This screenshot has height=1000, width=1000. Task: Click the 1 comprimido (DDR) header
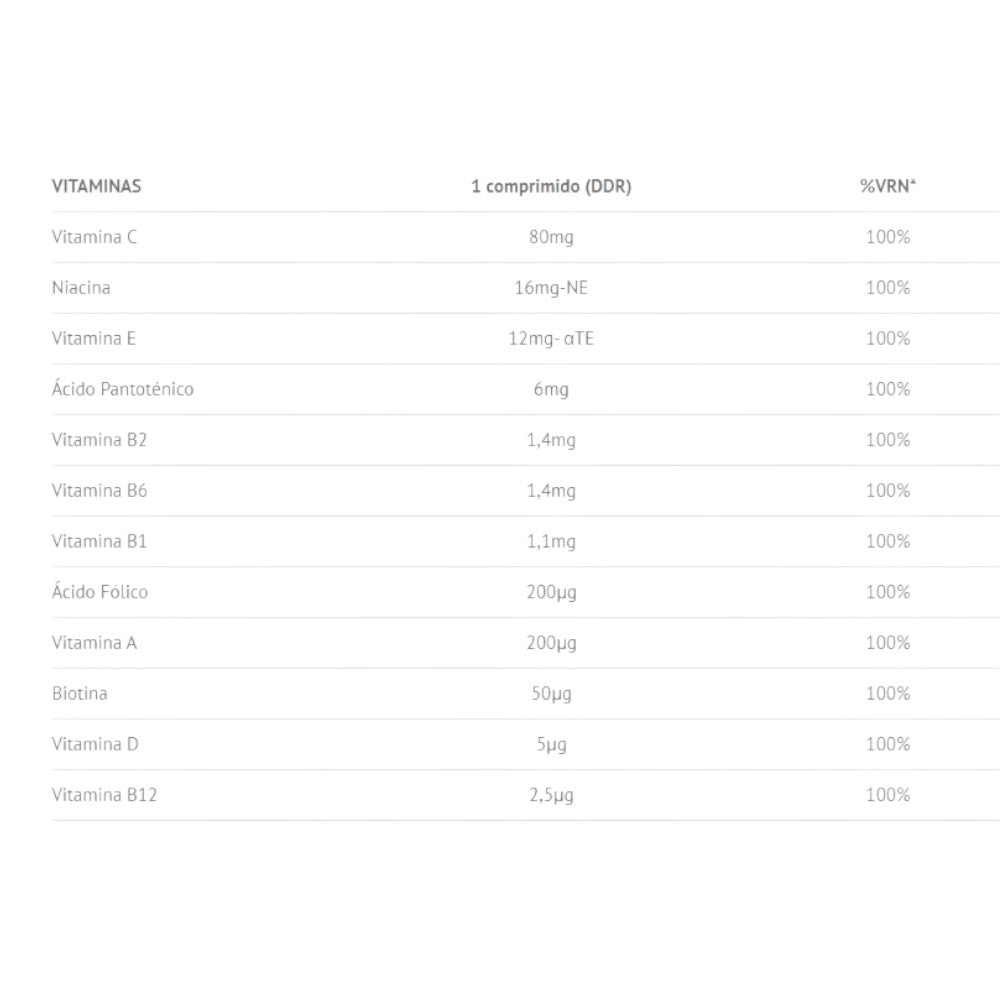(x=551, y=186)
